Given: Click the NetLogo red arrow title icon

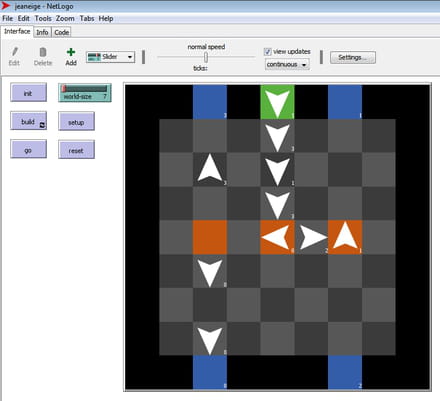Looking at the screenshot, I should click(x=6, y=6).
